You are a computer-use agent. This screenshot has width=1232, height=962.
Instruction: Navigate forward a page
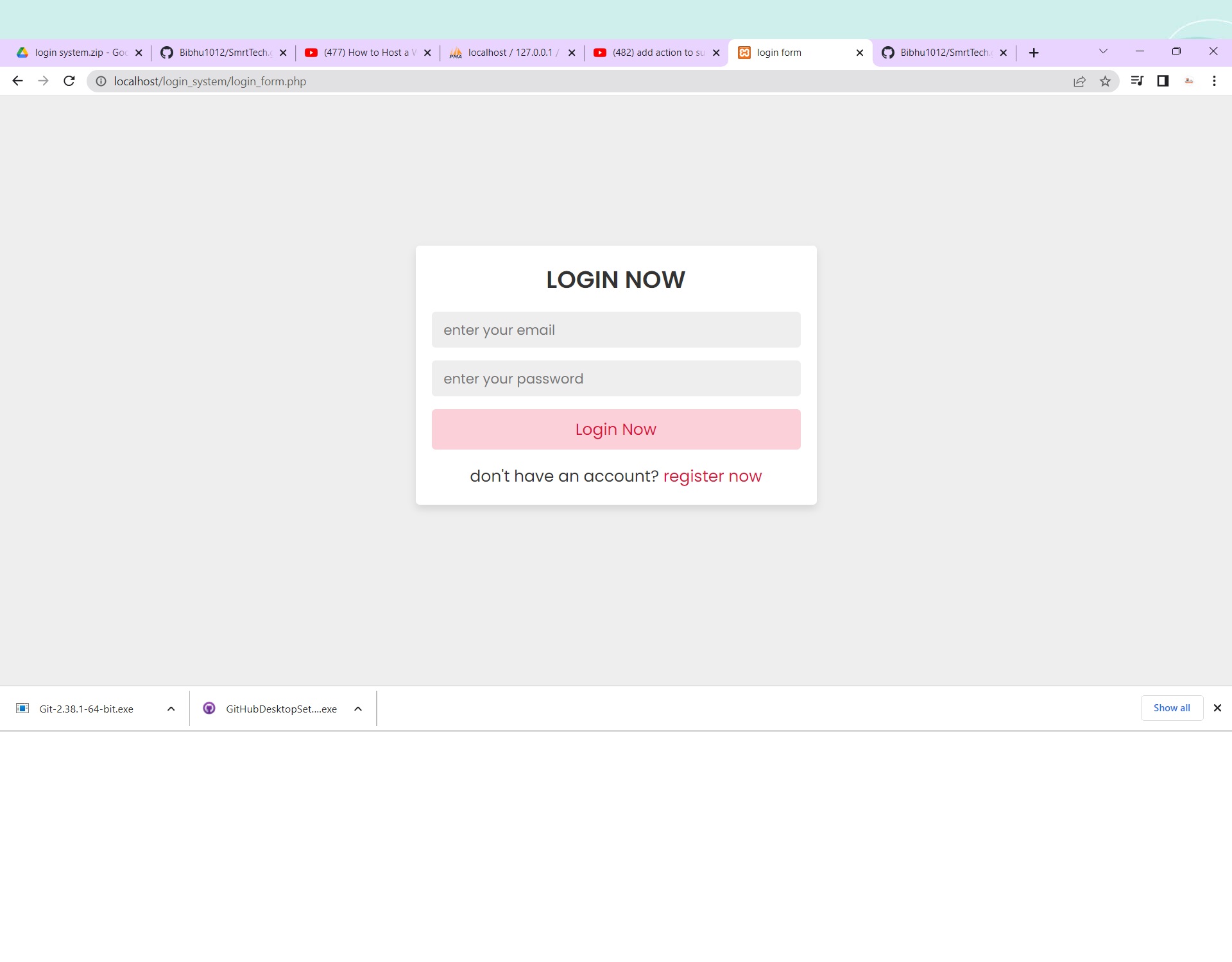click(x=43, y=81)
